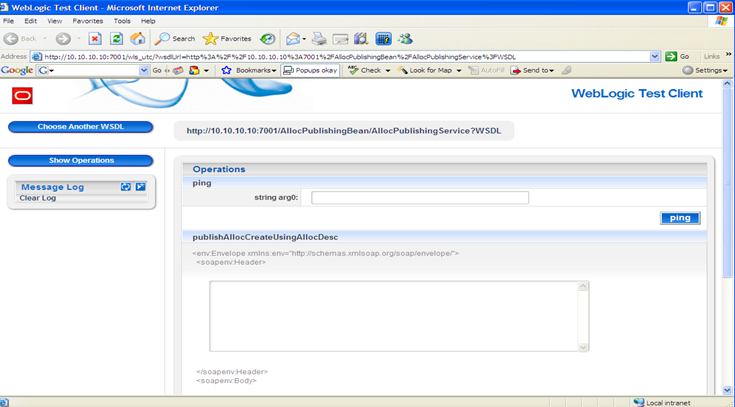735x407 pixels.
Task: Open the Favorites menu
Action: pos(88,21)
